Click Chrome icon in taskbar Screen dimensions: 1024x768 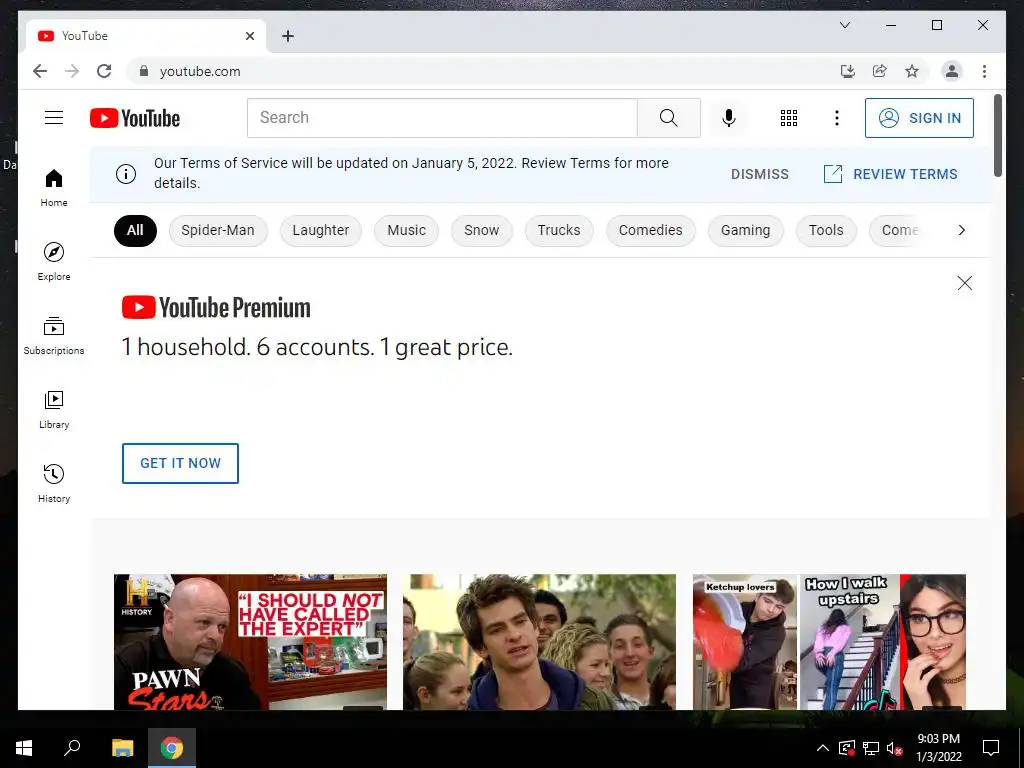click(172, 748)
